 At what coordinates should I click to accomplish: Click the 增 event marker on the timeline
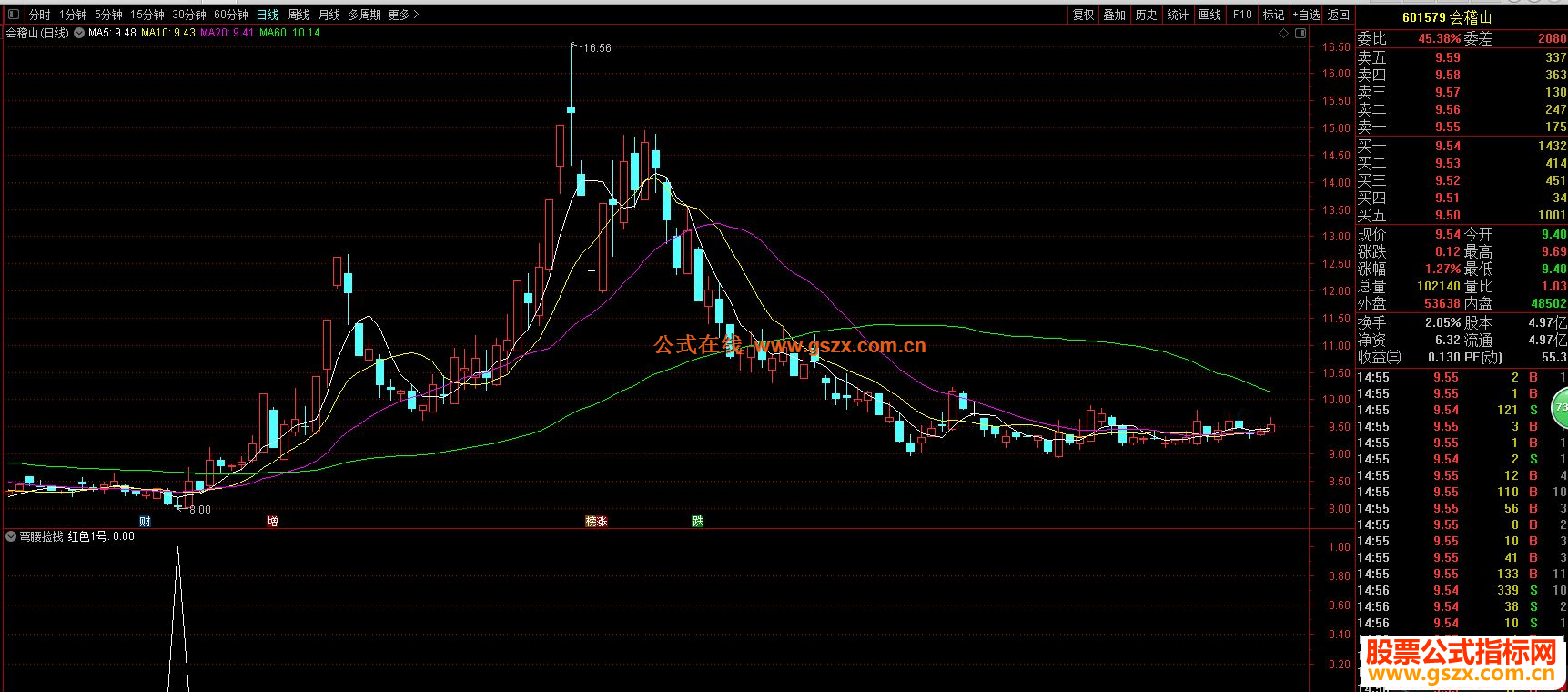tap(272, 522)
